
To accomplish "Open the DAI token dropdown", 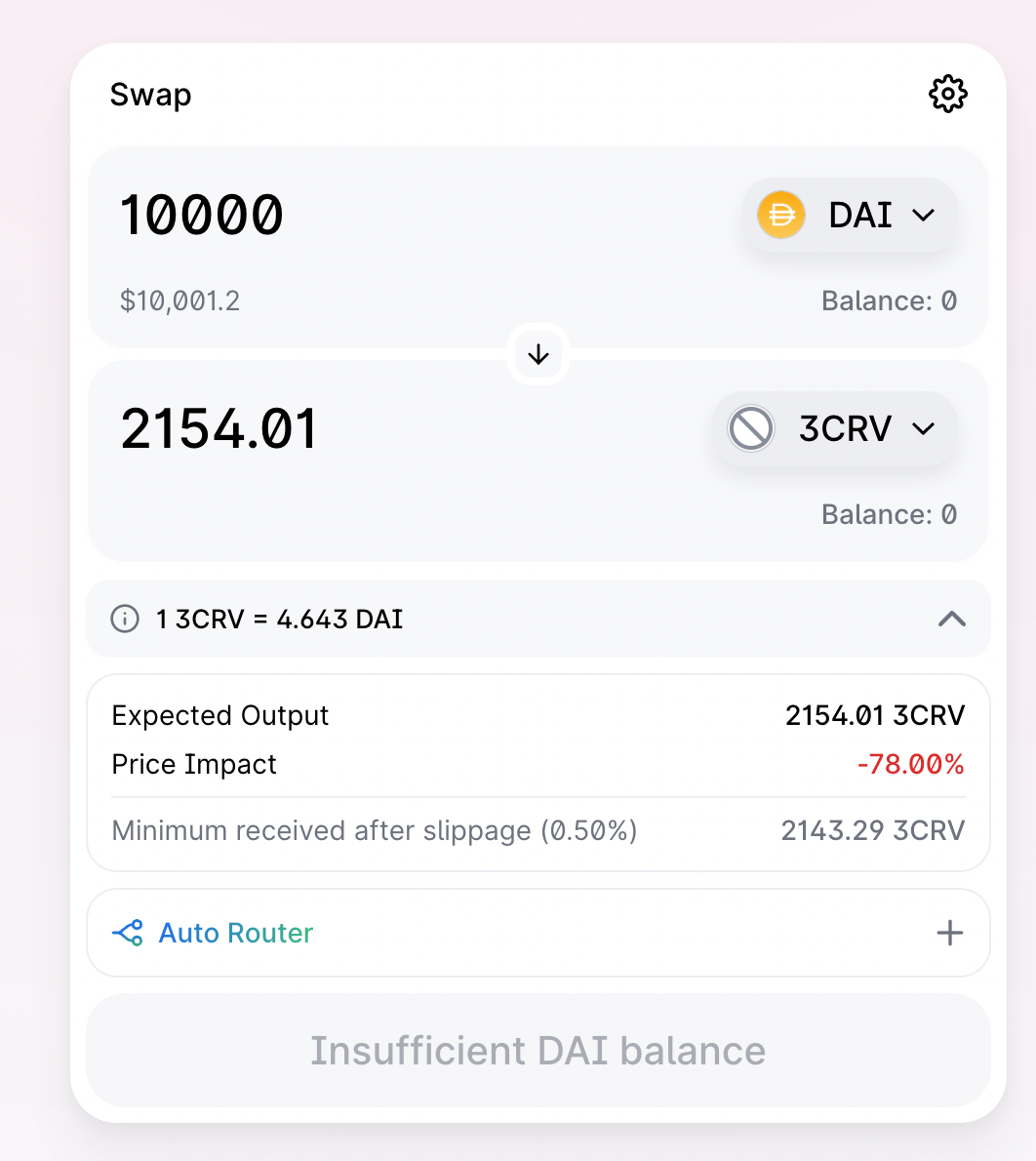I will pyautogui.click(x=922, y=216).
